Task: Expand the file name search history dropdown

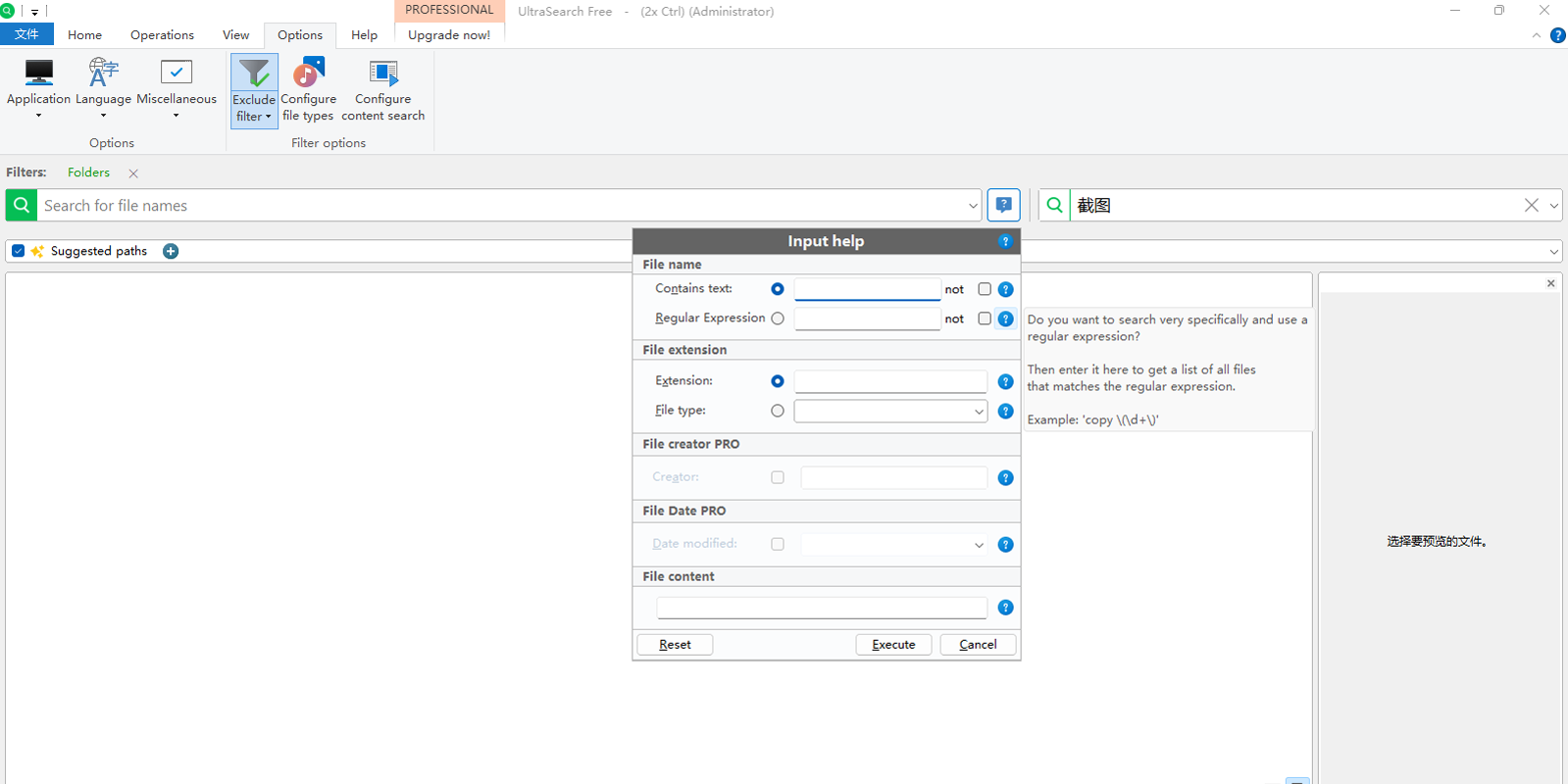Action: click(972, 206)
